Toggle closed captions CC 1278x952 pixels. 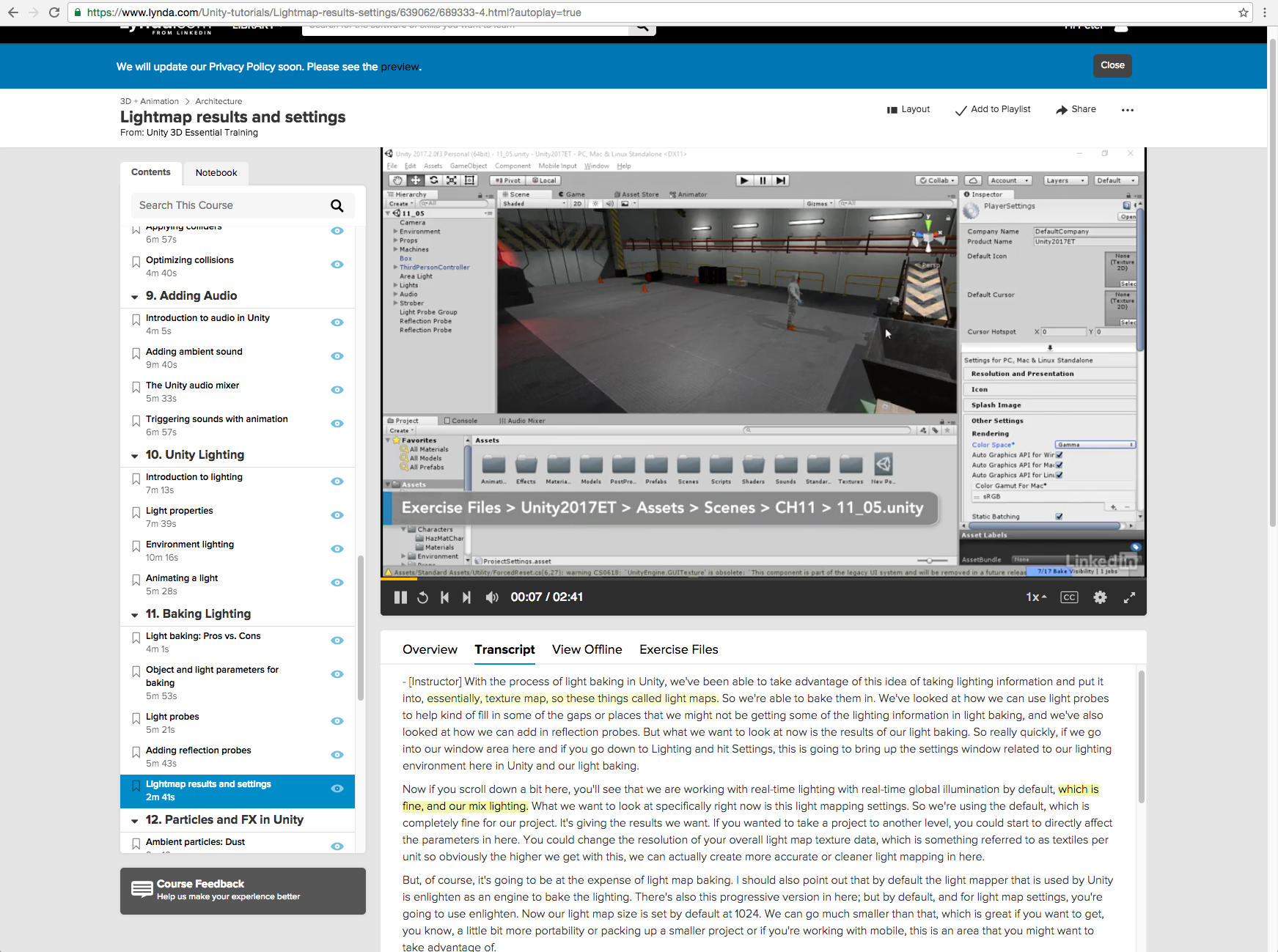1069,597
